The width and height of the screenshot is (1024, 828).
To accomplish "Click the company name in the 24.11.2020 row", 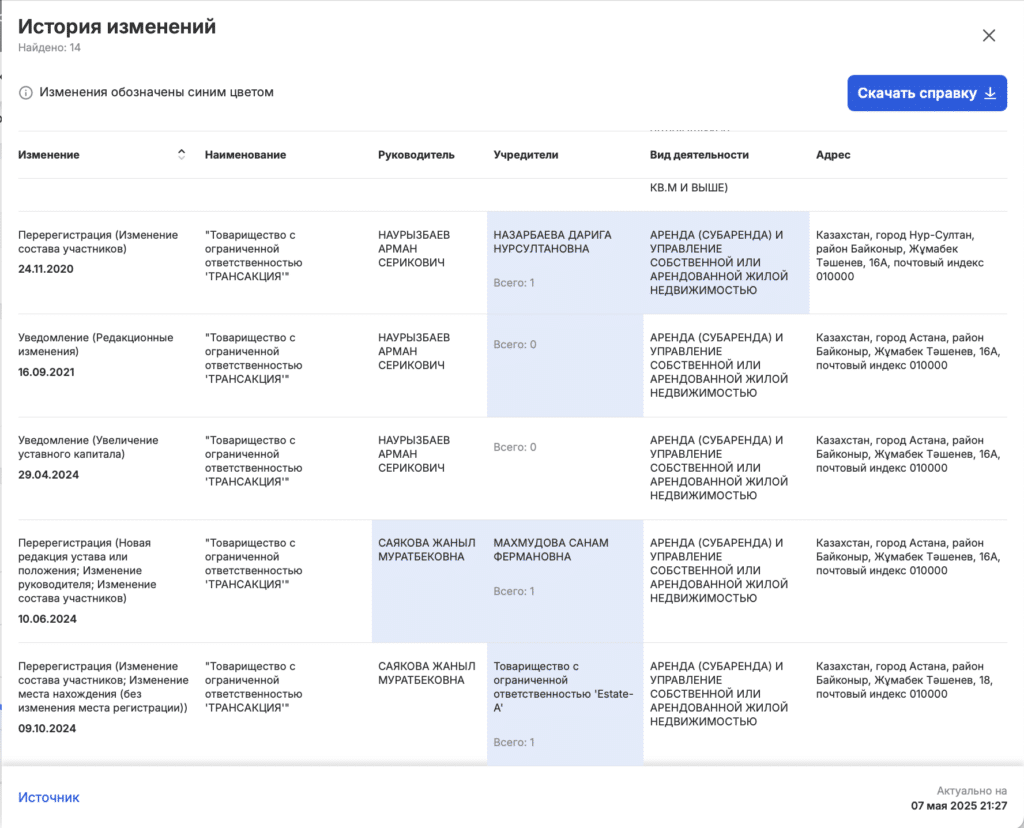I will pos(253,255).
